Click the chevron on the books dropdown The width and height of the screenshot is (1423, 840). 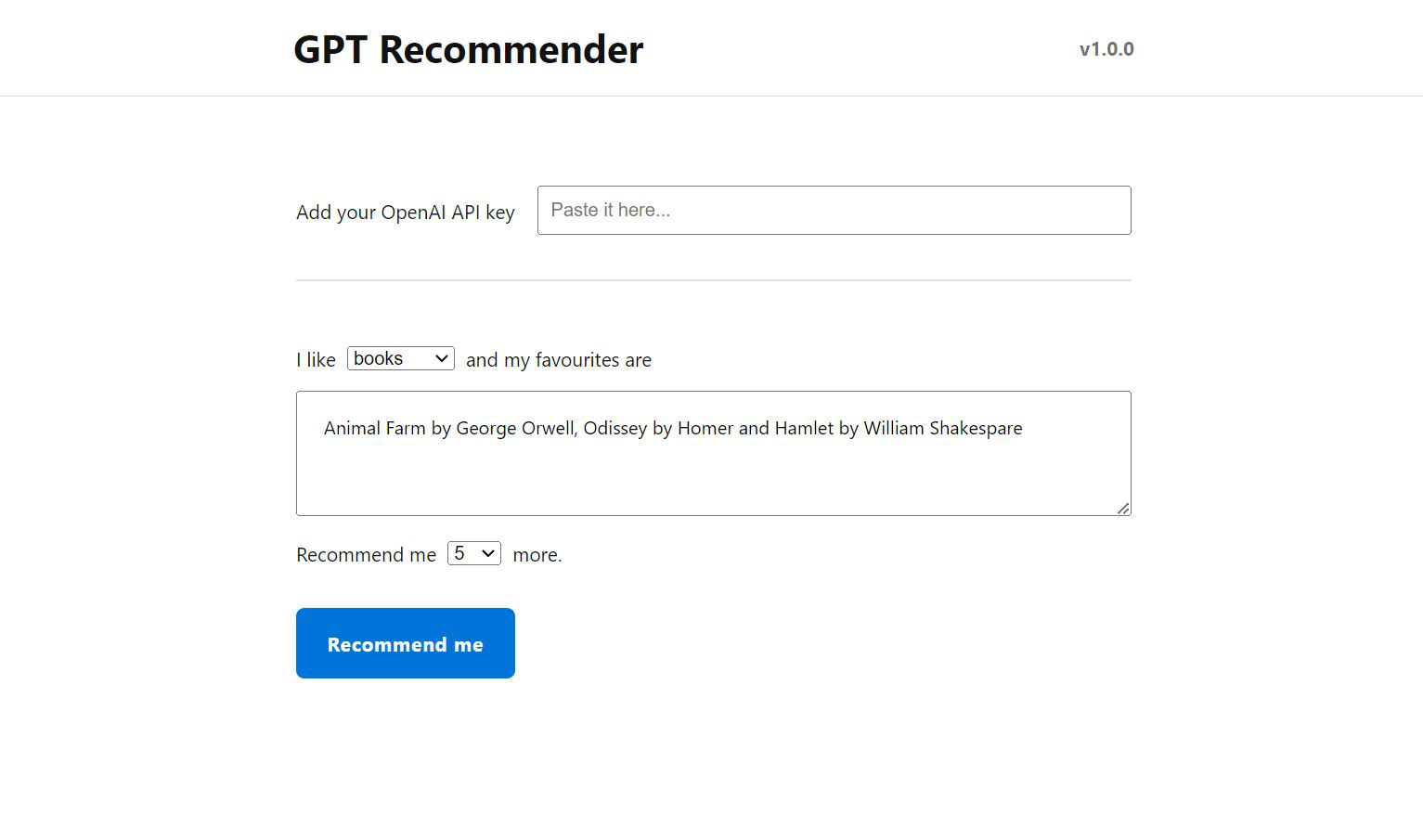click(x=441, y=358)
